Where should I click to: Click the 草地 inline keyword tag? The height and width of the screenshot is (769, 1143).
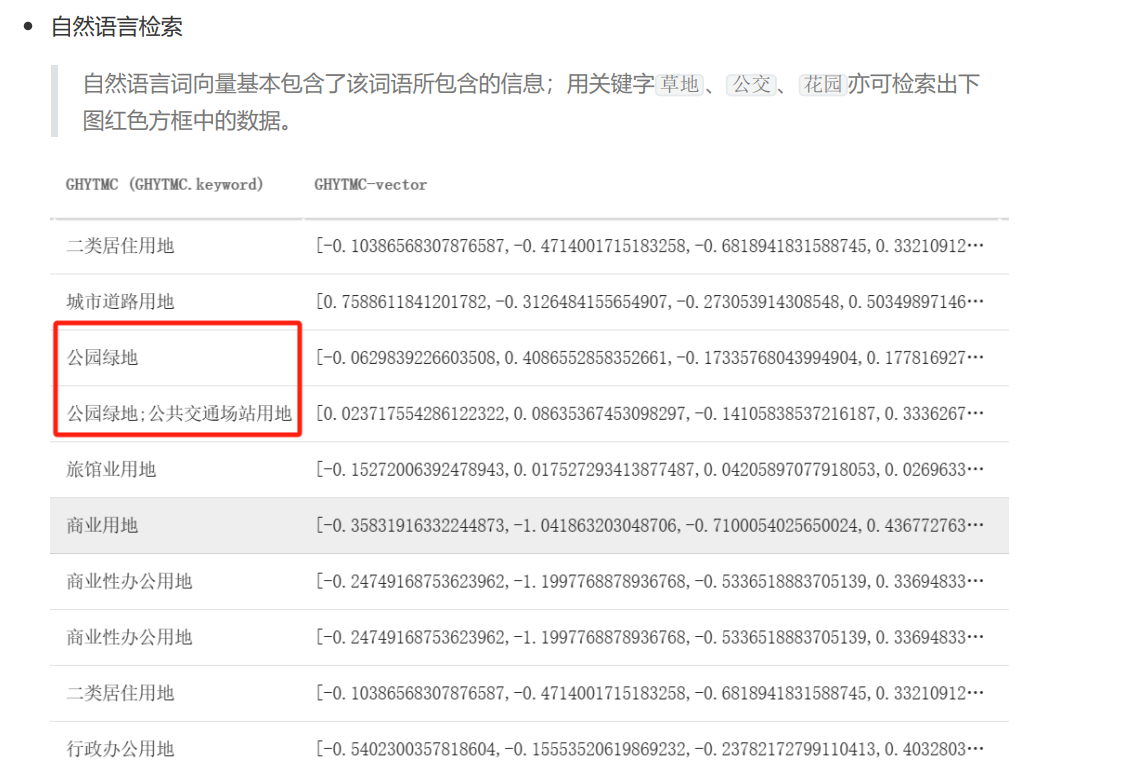(x=679, y=85)
